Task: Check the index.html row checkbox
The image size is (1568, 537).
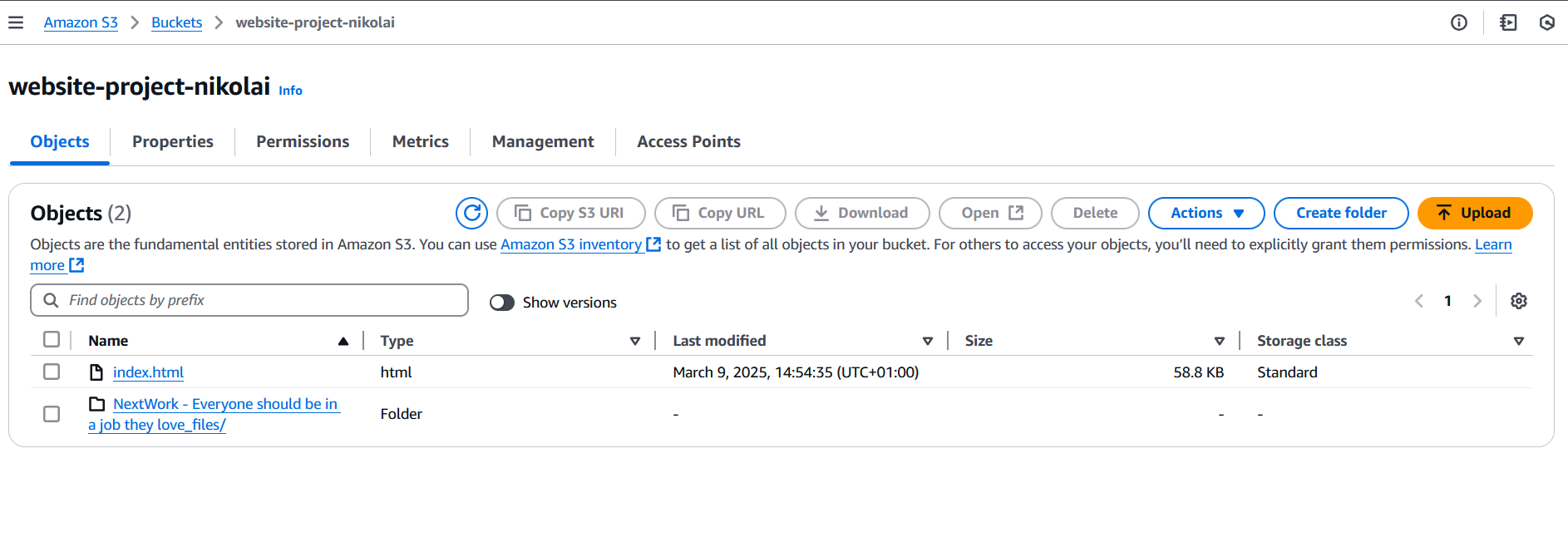Action: [52, 372]
